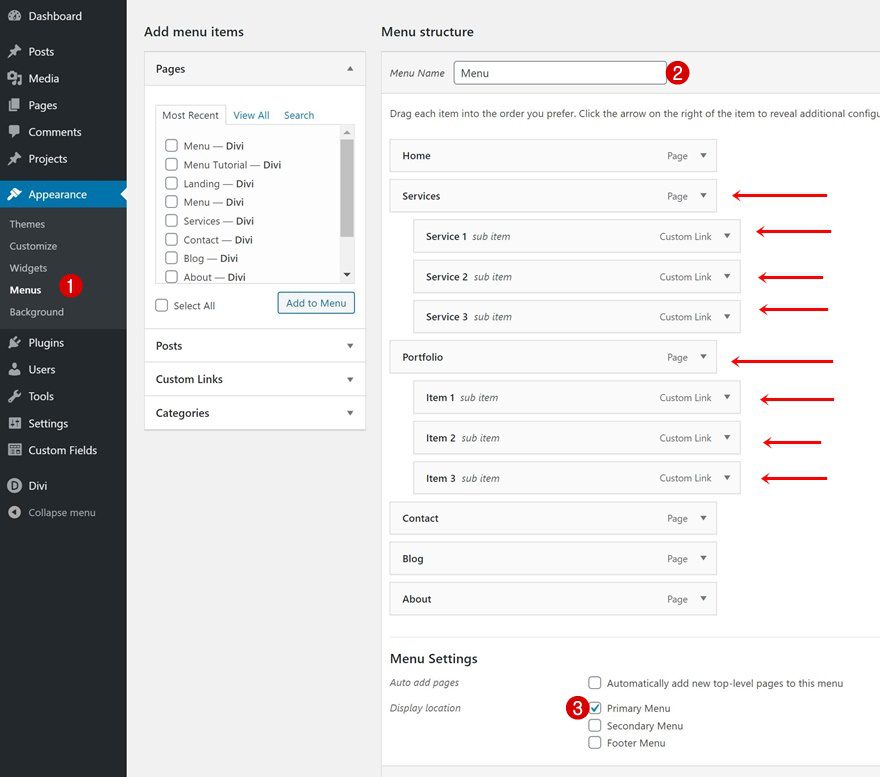Open the Plugins icon in the sidebar
880x777 pixels.
click(x=12, y=342)
